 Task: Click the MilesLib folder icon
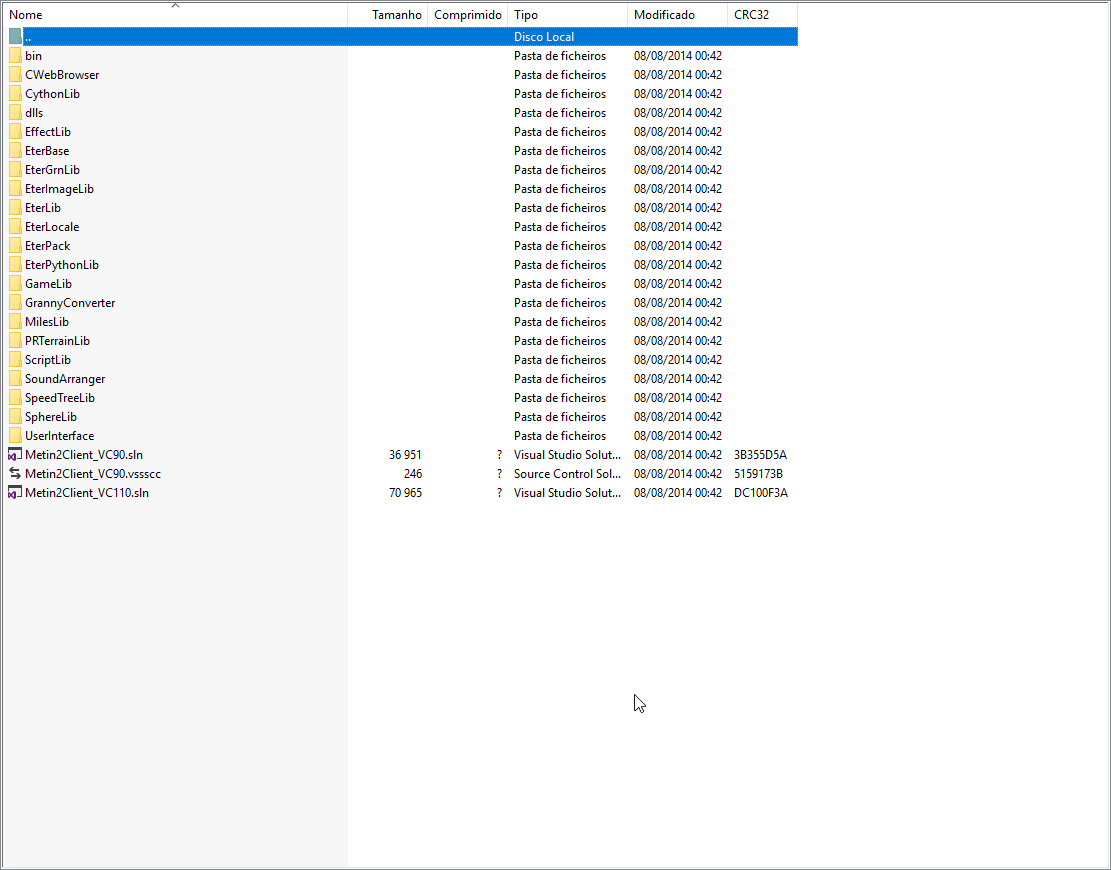tap(15, 322)
